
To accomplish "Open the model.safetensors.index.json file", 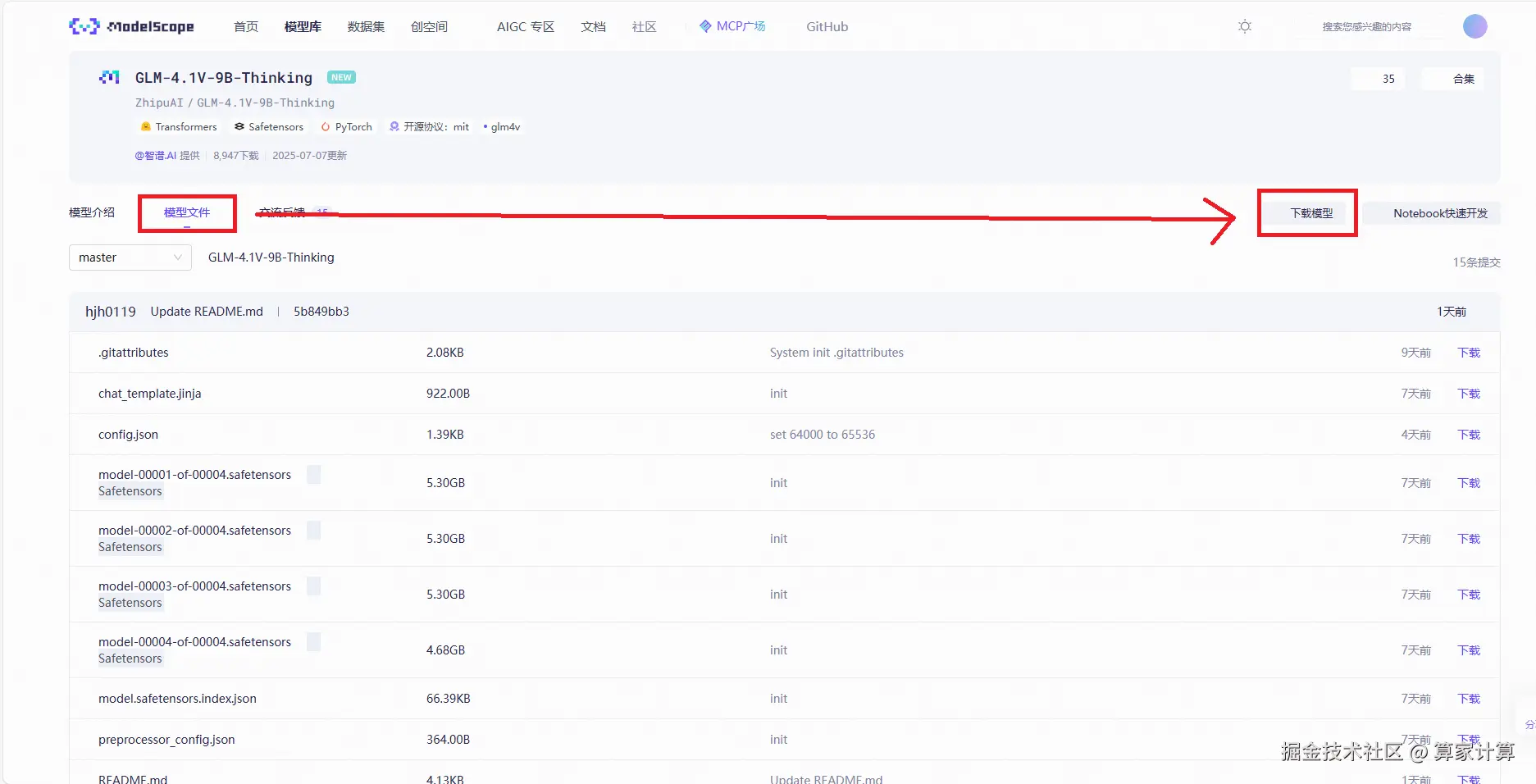I will (x=177, y=699).
